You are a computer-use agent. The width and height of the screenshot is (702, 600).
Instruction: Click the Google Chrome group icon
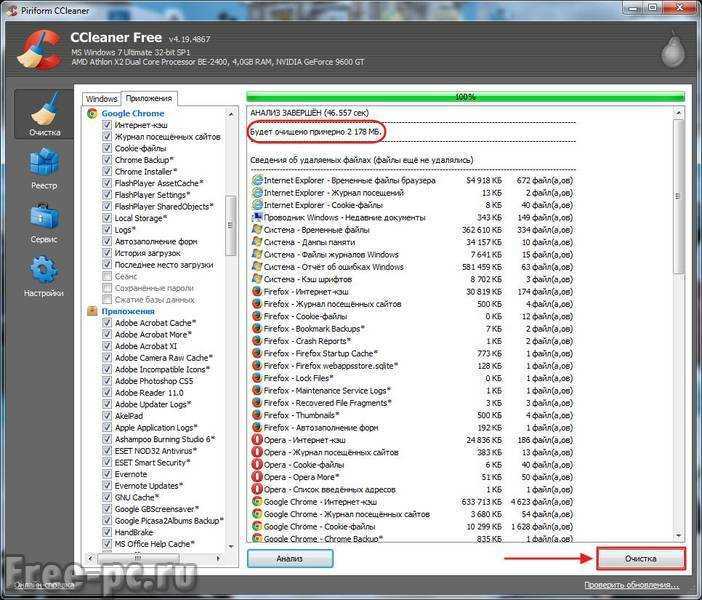[x=92, y=113]
